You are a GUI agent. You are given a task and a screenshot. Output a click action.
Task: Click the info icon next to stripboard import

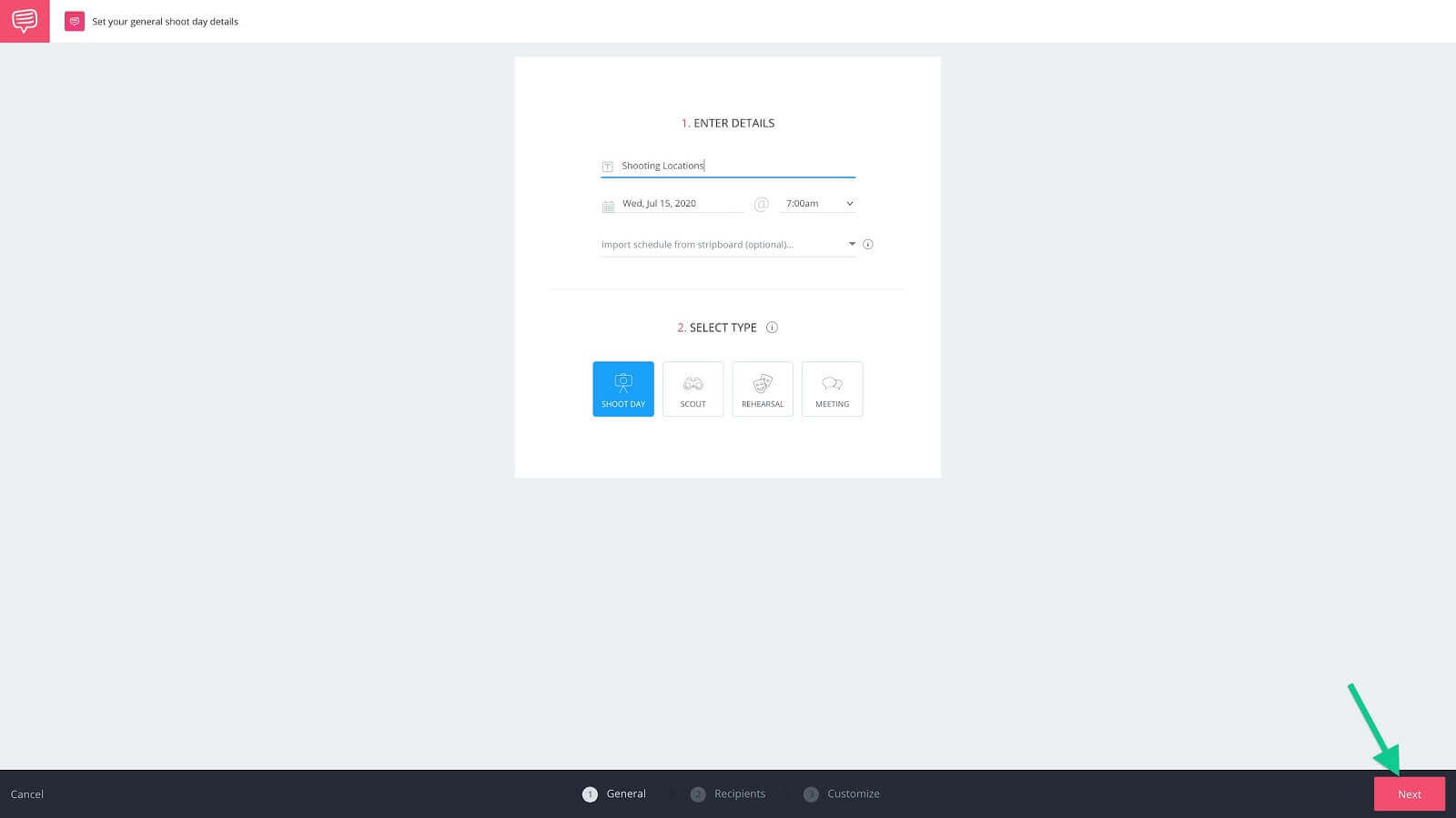[x=868, y=244]
